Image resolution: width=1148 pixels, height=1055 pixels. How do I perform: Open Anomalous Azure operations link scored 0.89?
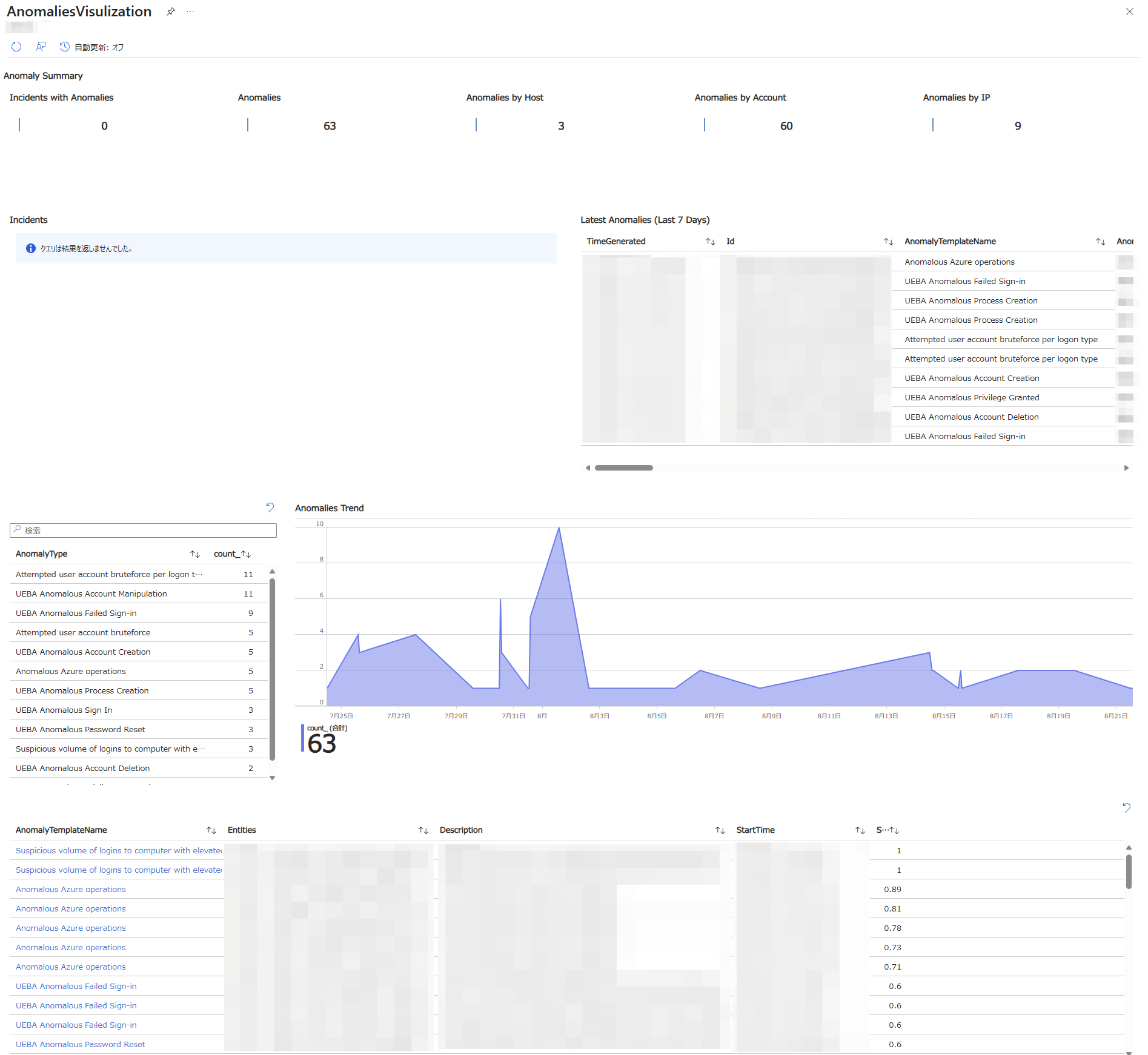pos(71,889)
